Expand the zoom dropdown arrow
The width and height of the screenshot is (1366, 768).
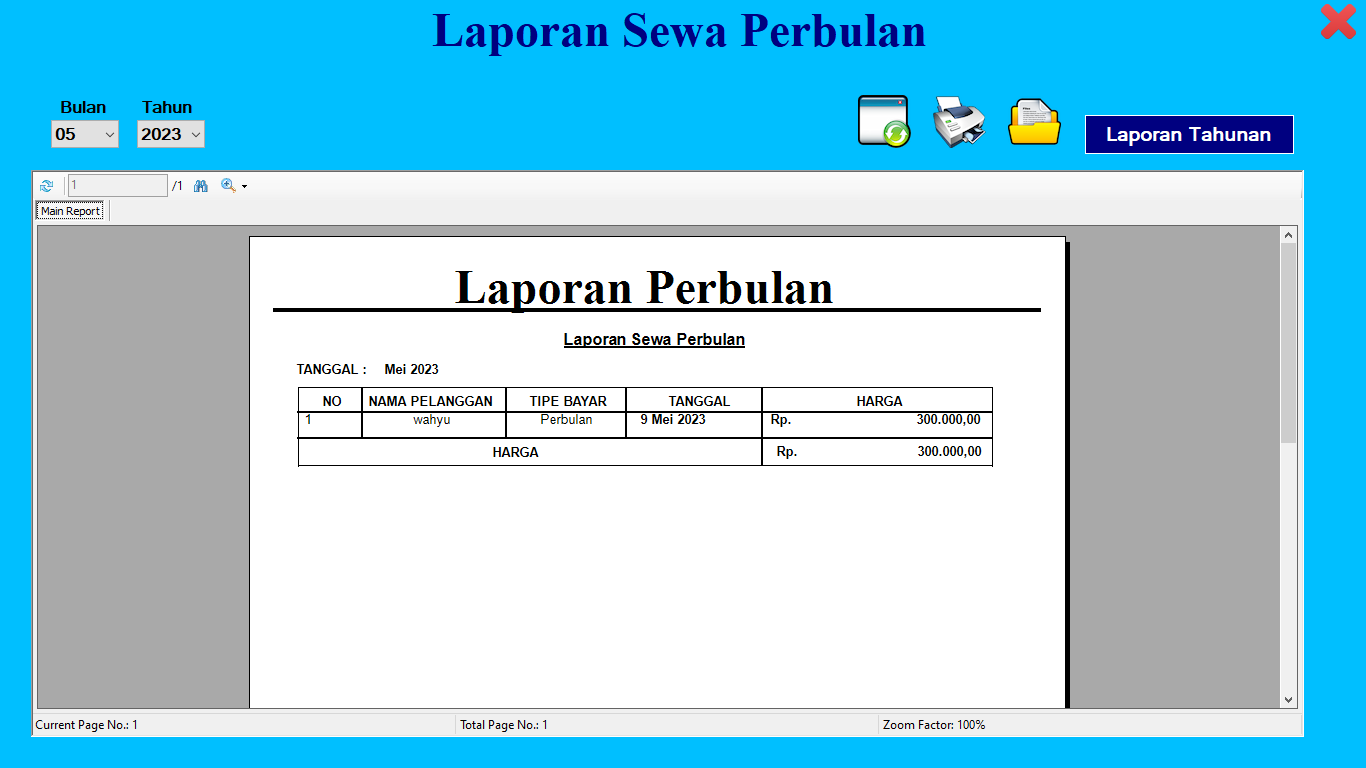pos(244,186)
